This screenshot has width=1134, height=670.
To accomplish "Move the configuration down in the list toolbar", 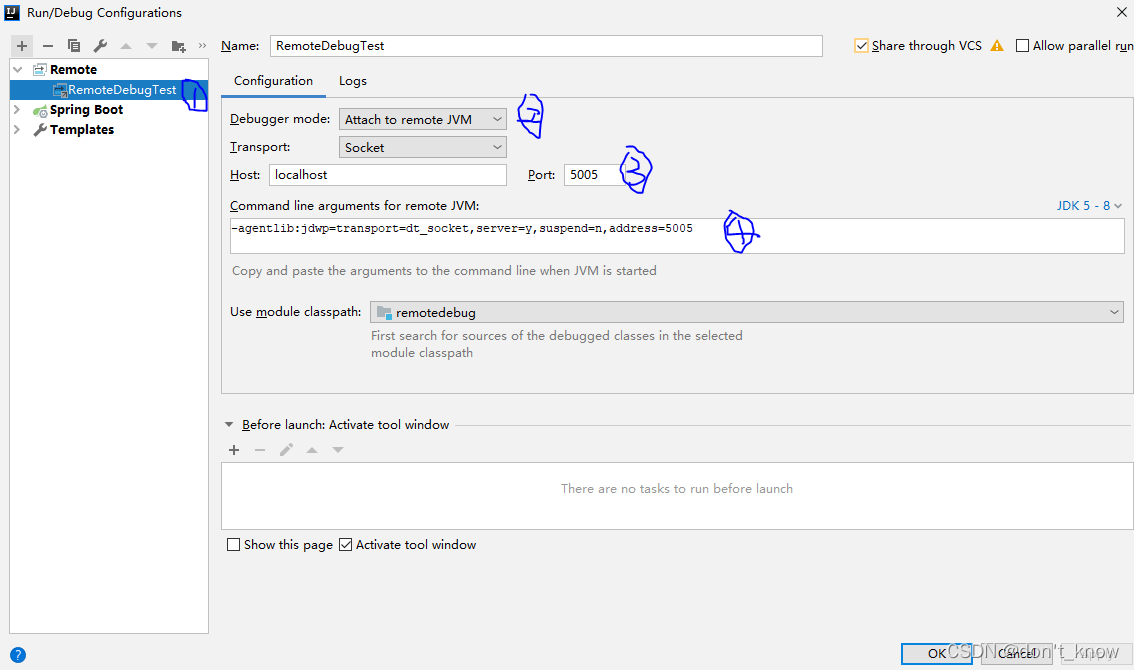I will [152, 46].
